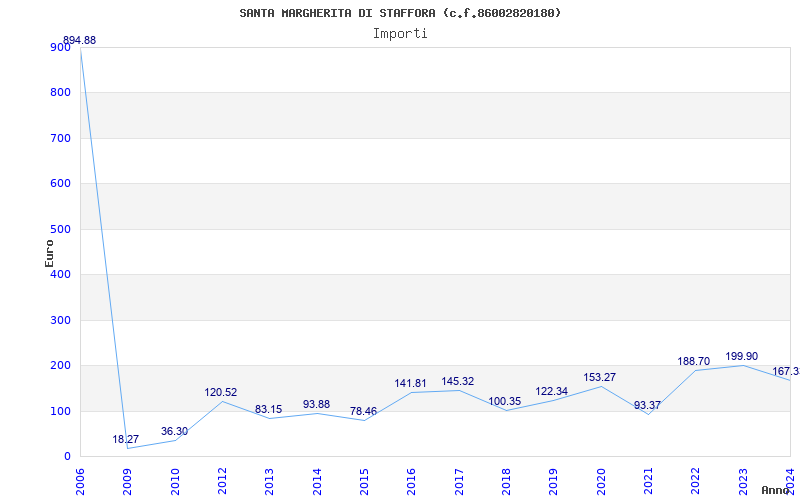Click the 100.35 data label
The image size is (800, 500).
[505, 401]
